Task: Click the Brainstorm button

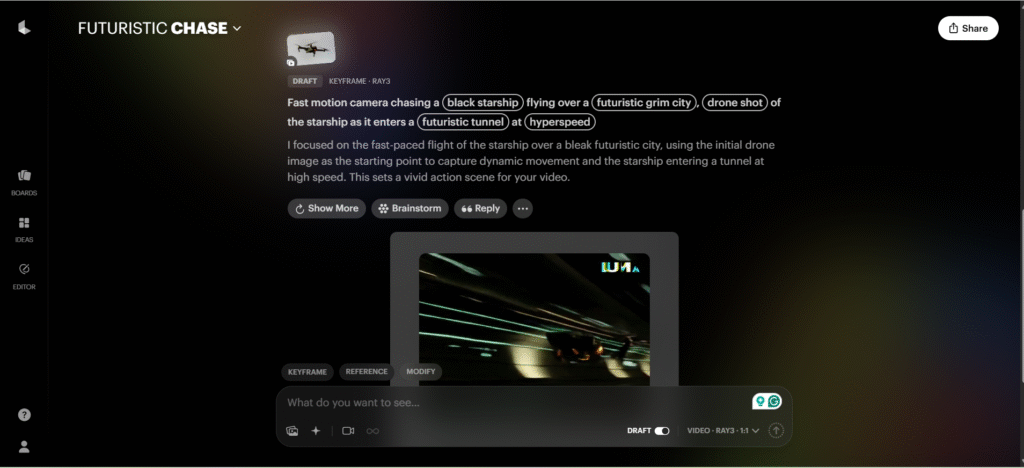Action: [410, 209]
